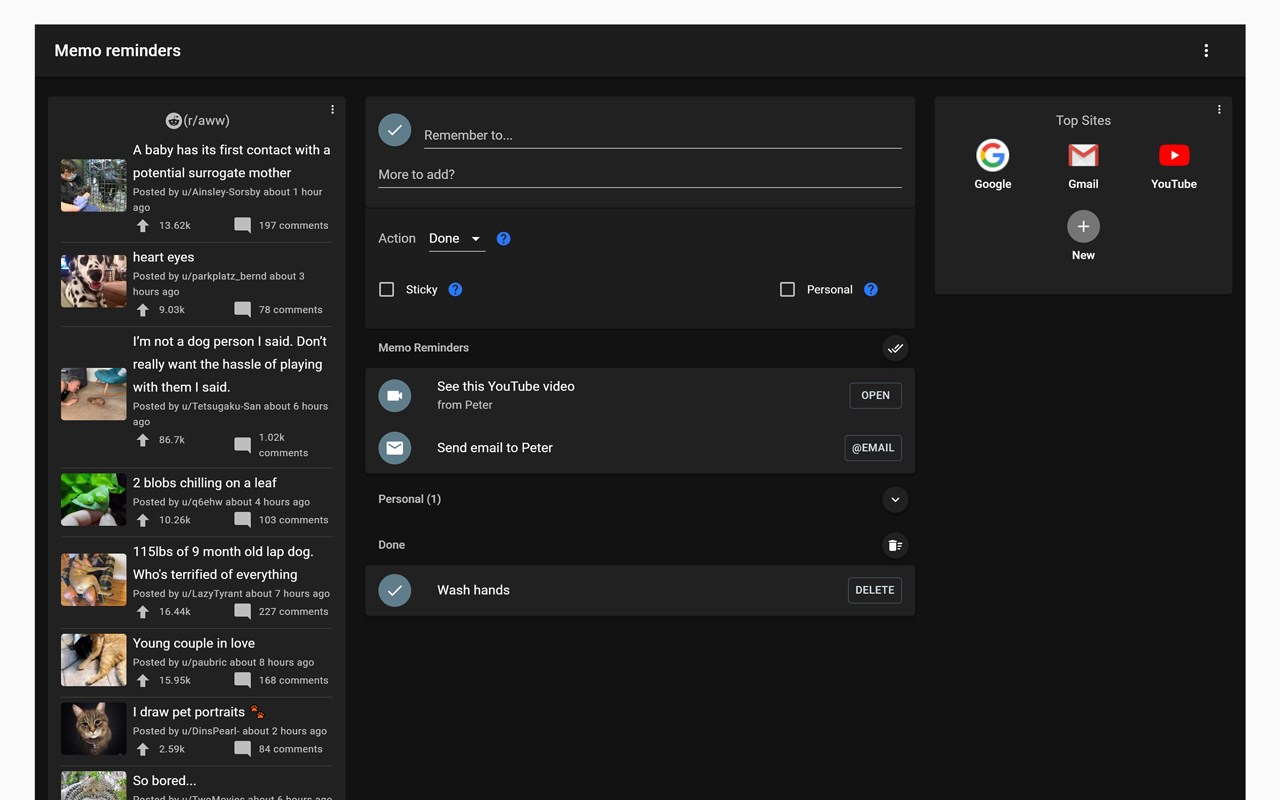Click '1.02k comments' on dog person post
Image resolution: width=1280 pixels, height=800 pixels.
[x=284, y=445]
